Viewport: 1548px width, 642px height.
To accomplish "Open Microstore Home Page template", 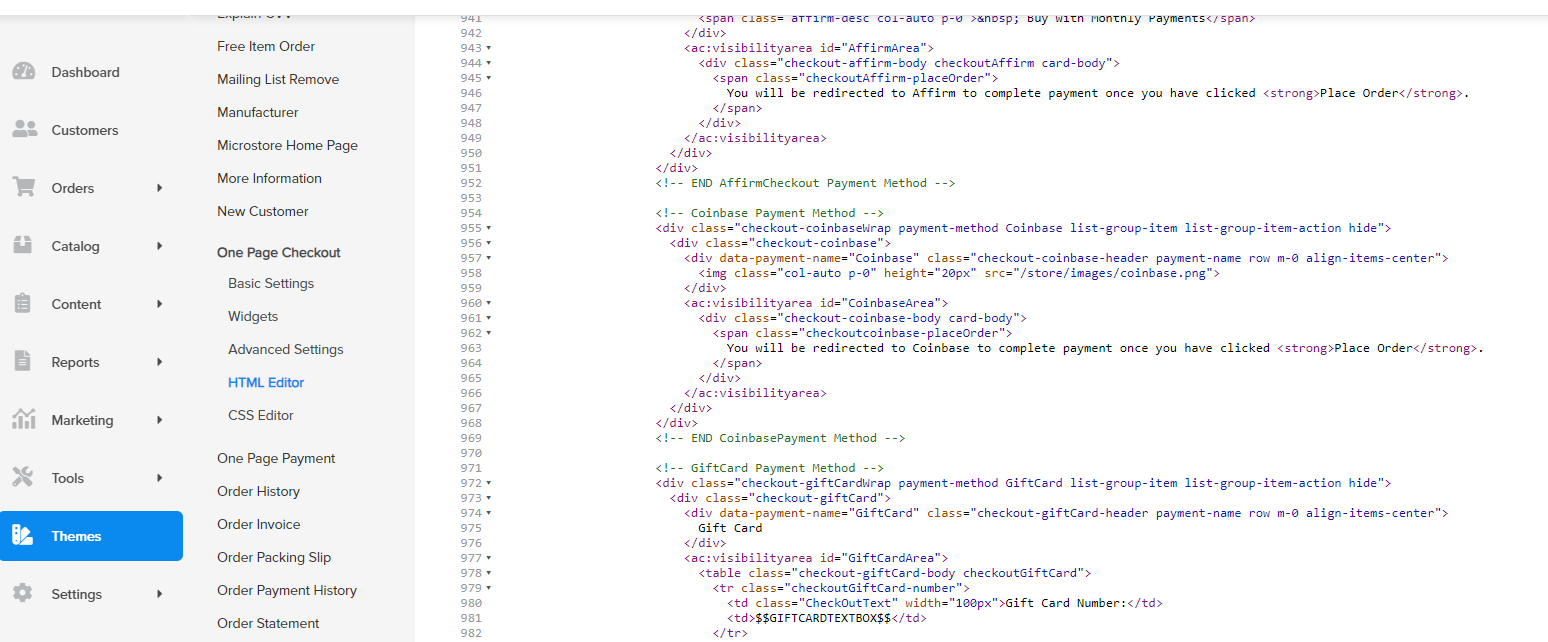I will coord(287,145).
